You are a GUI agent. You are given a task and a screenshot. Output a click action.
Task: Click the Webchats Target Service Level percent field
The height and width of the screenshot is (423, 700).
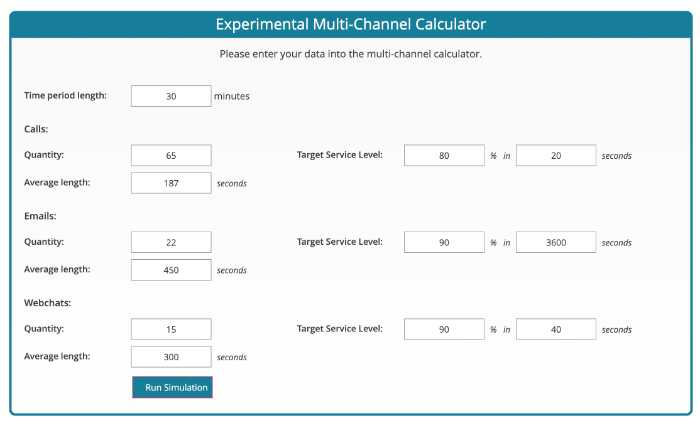(444, 329)
